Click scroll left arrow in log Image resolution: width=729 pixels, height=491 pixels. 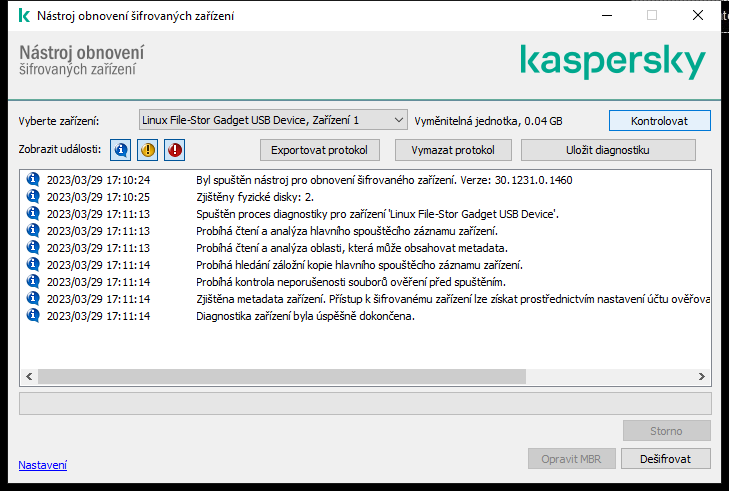[x=29, y=377]
